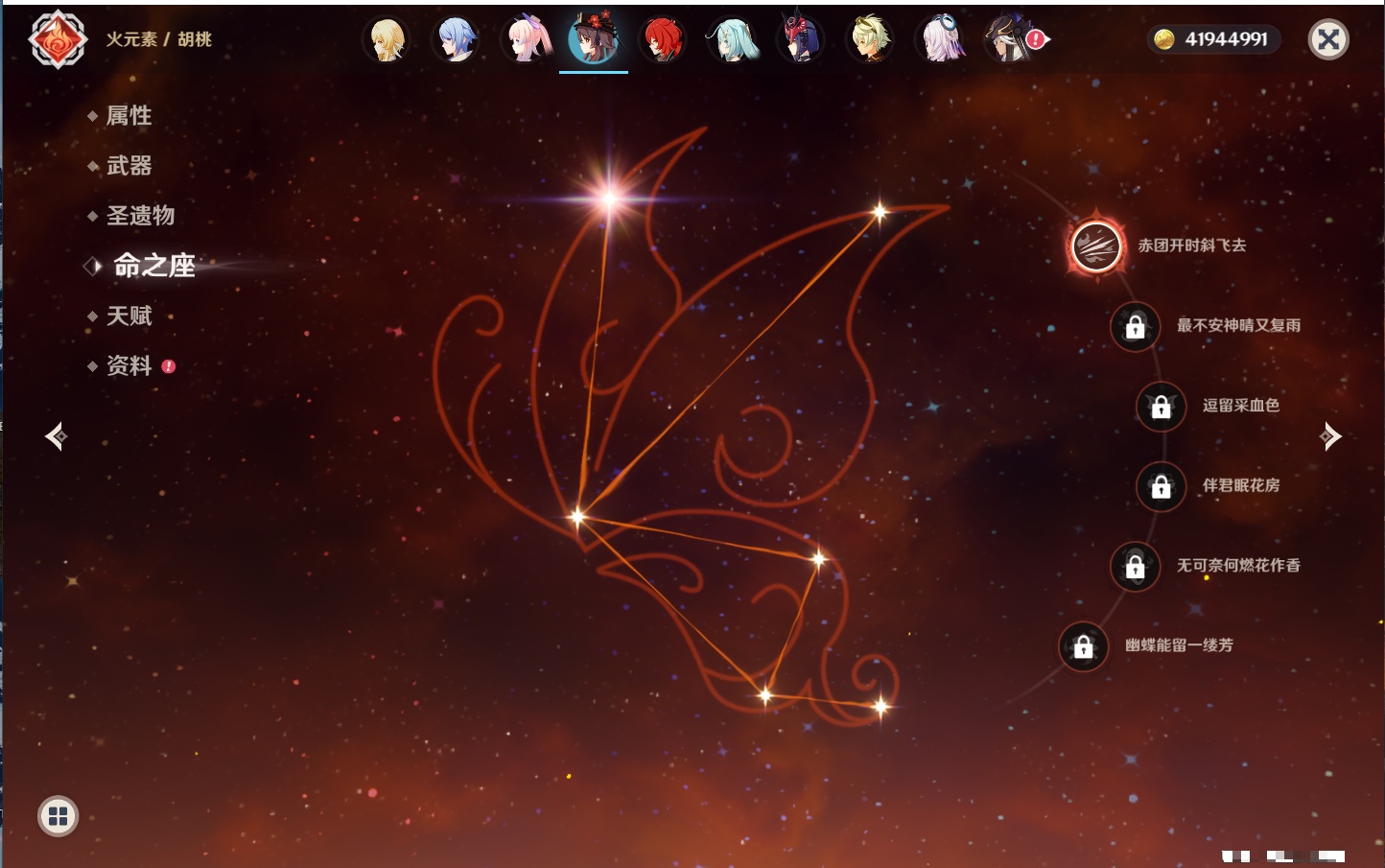The width and height of the screenshot is (1385, 868).
Task: Click locked constellation icon for 逗留采血色
Action: (1161, 406)
